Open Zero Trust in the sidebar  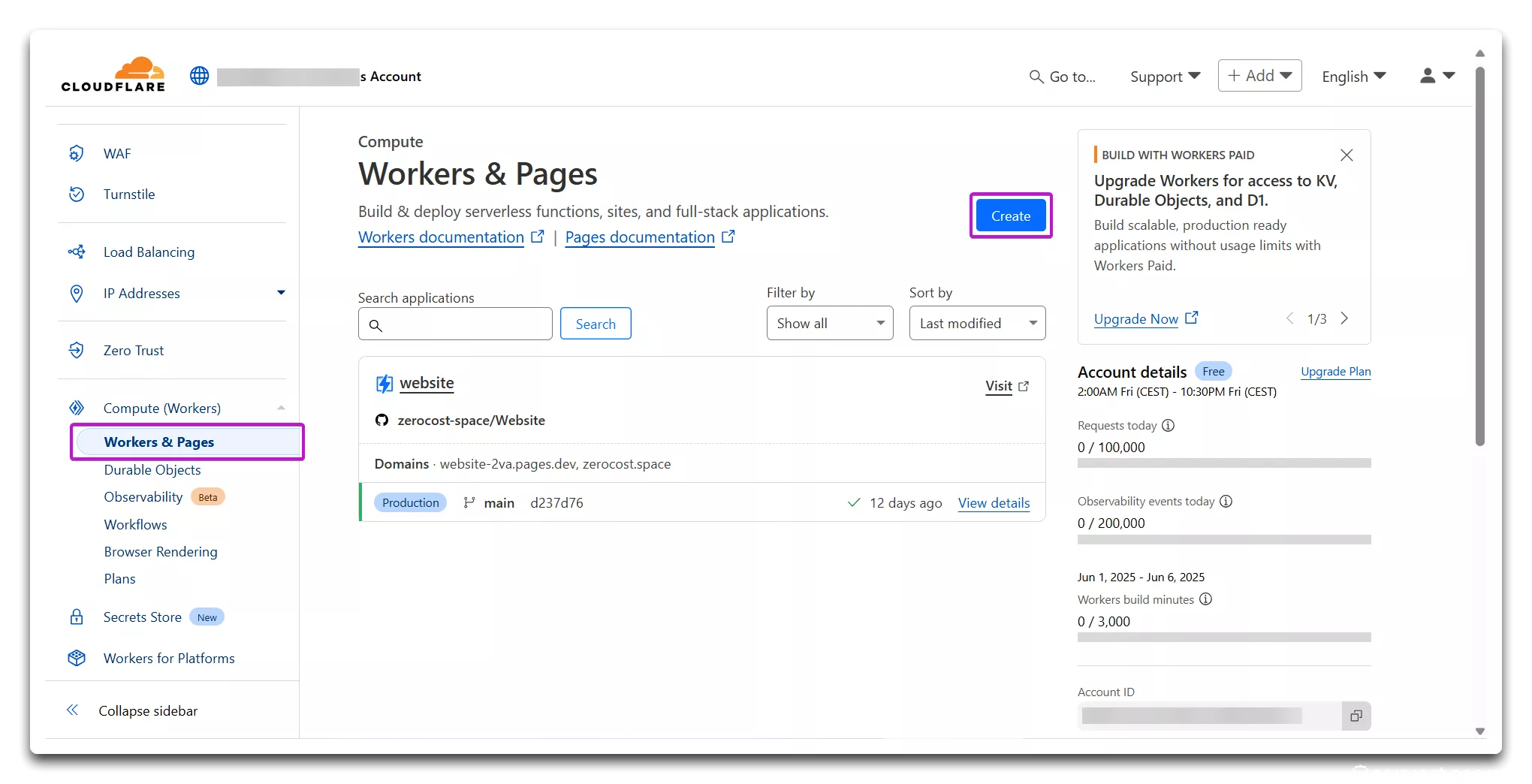(133, 350)
